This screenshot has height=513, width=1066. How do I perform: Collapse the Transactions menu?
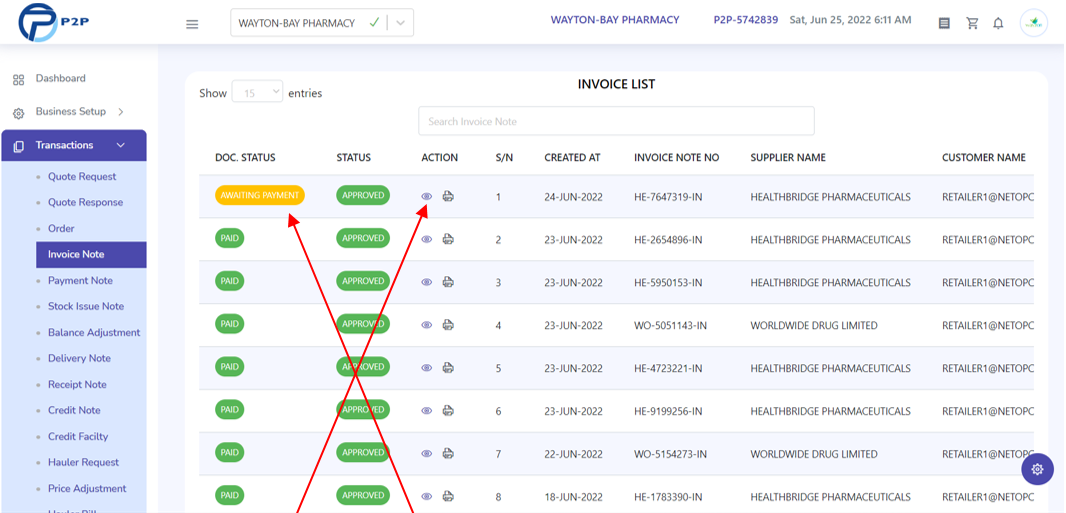73,145
